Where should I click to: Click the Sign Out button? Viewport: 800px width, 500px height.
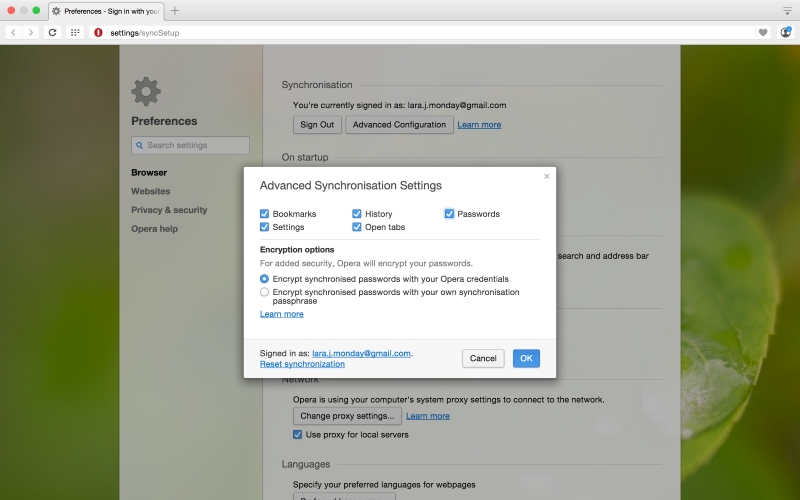click(x=317, y=124)
